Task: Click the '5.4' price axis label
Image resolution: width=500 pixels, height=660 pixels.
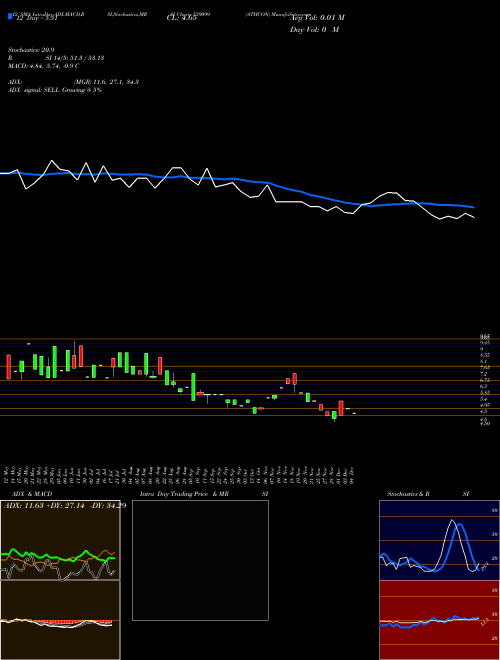Action: (484, 399)
